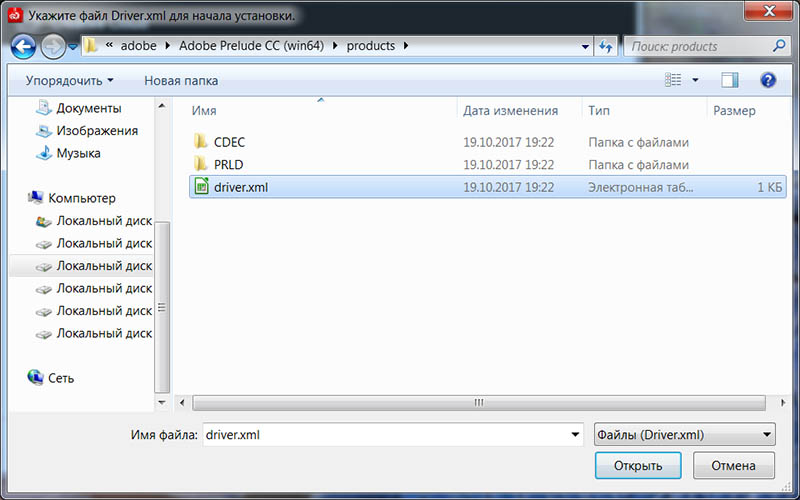Screen dimensions: 800x500
Task: Change the view with the view-mode icon
Action: tap(673, 80)
